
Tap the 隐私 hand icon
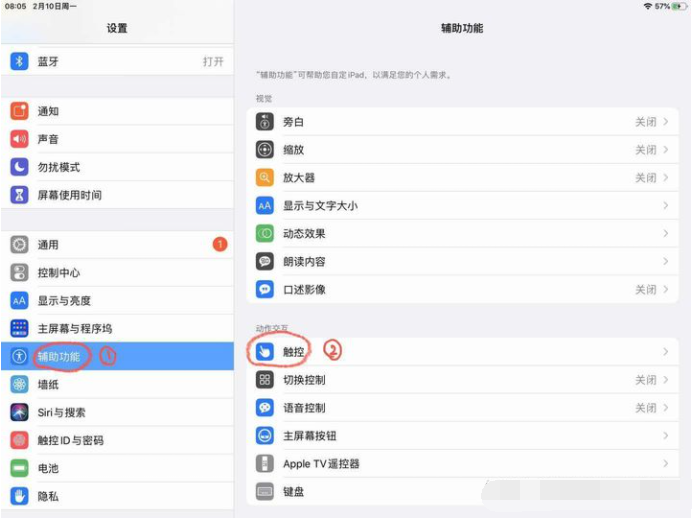click(19, 496)
